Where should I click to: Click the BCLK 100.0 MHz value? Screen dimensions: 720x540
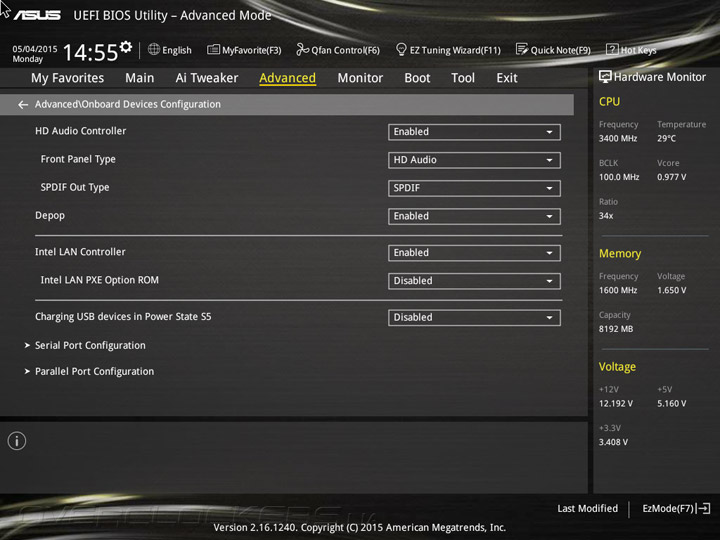[619, 177]
